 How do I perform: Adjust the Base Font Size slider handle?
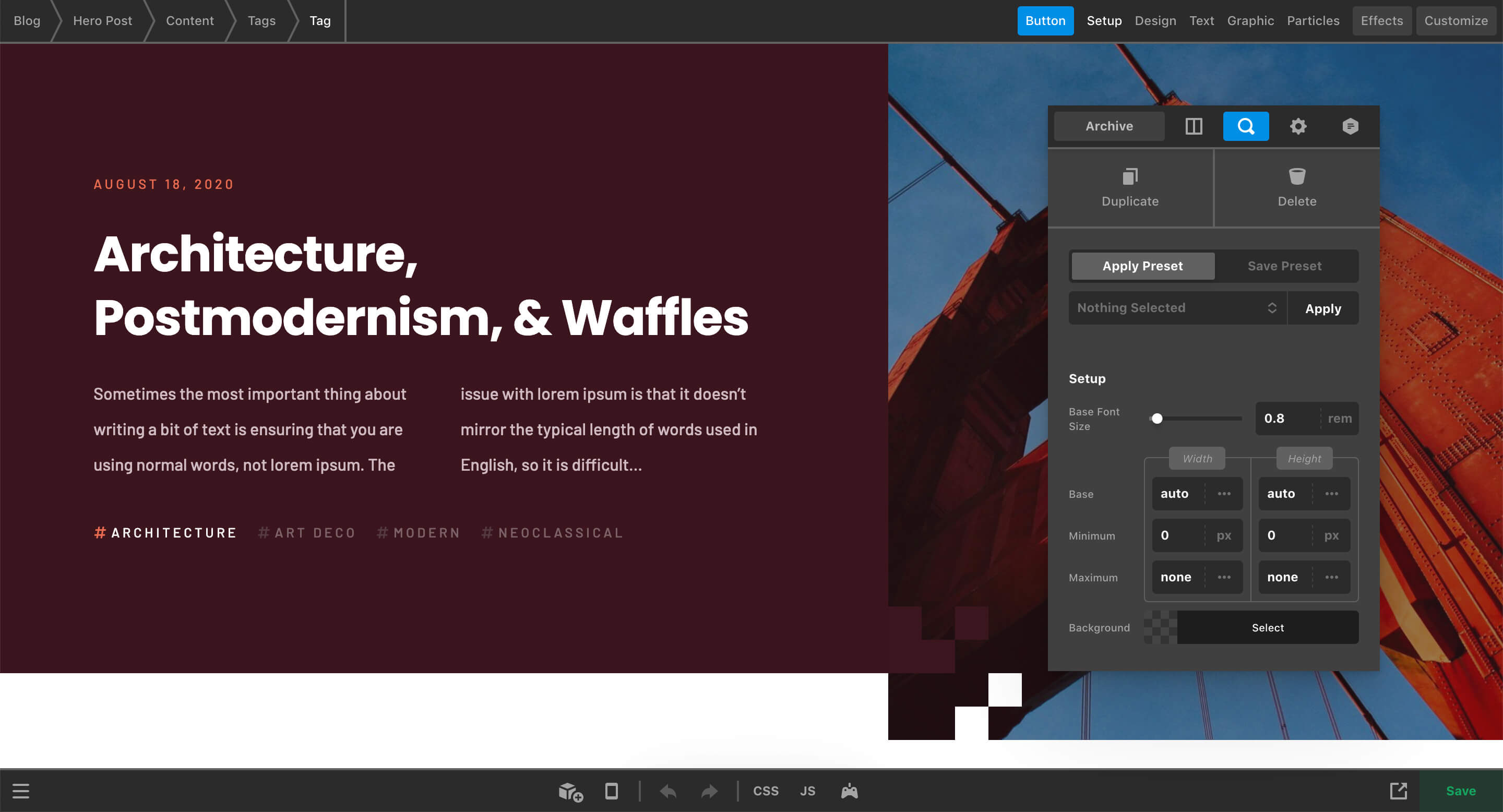1157,418
